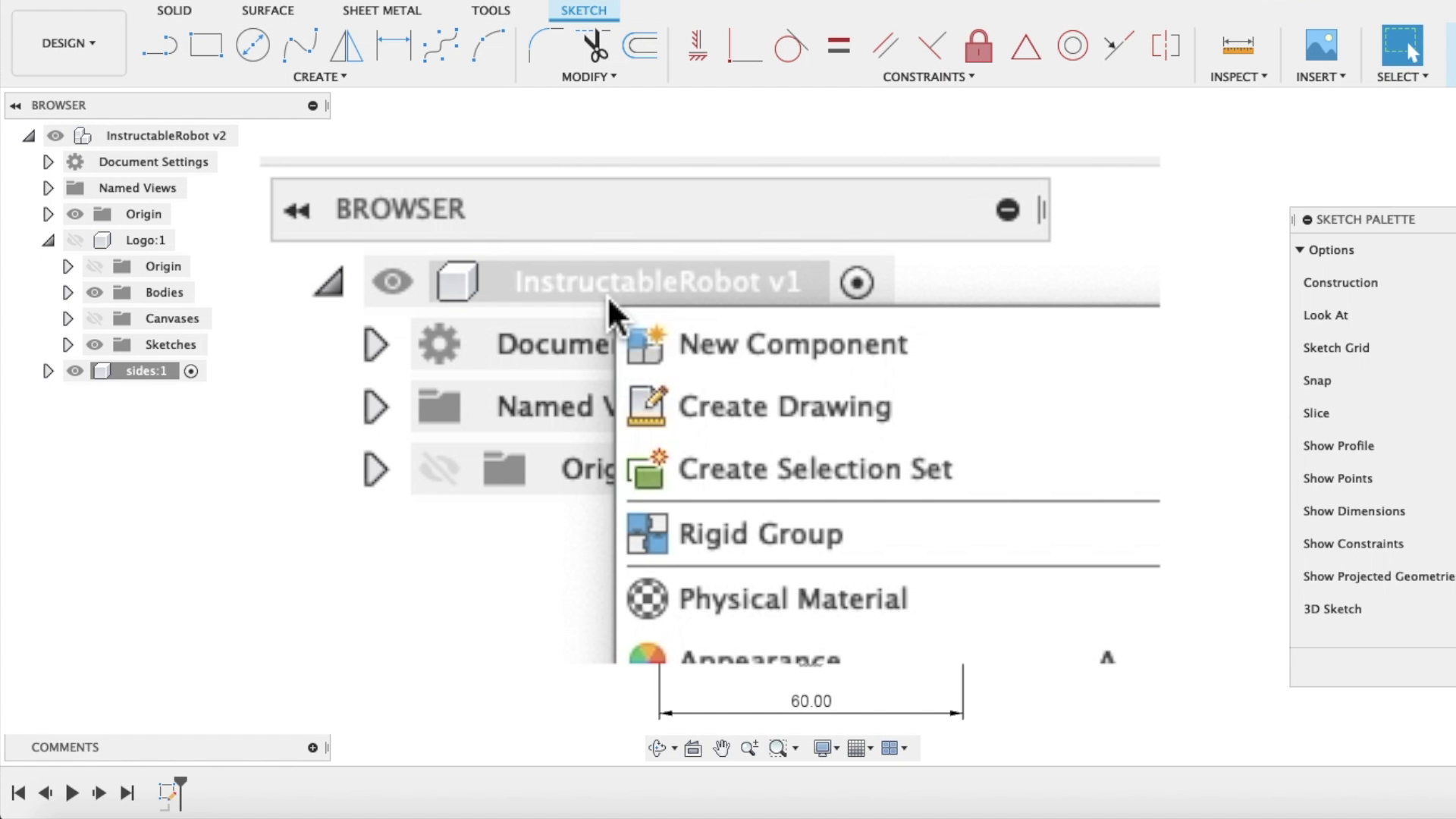The width and height of the screenshot is (1456, 819).
Task: Open the DESIGN workspace dropdown
Action: click(x=68, y=43)
